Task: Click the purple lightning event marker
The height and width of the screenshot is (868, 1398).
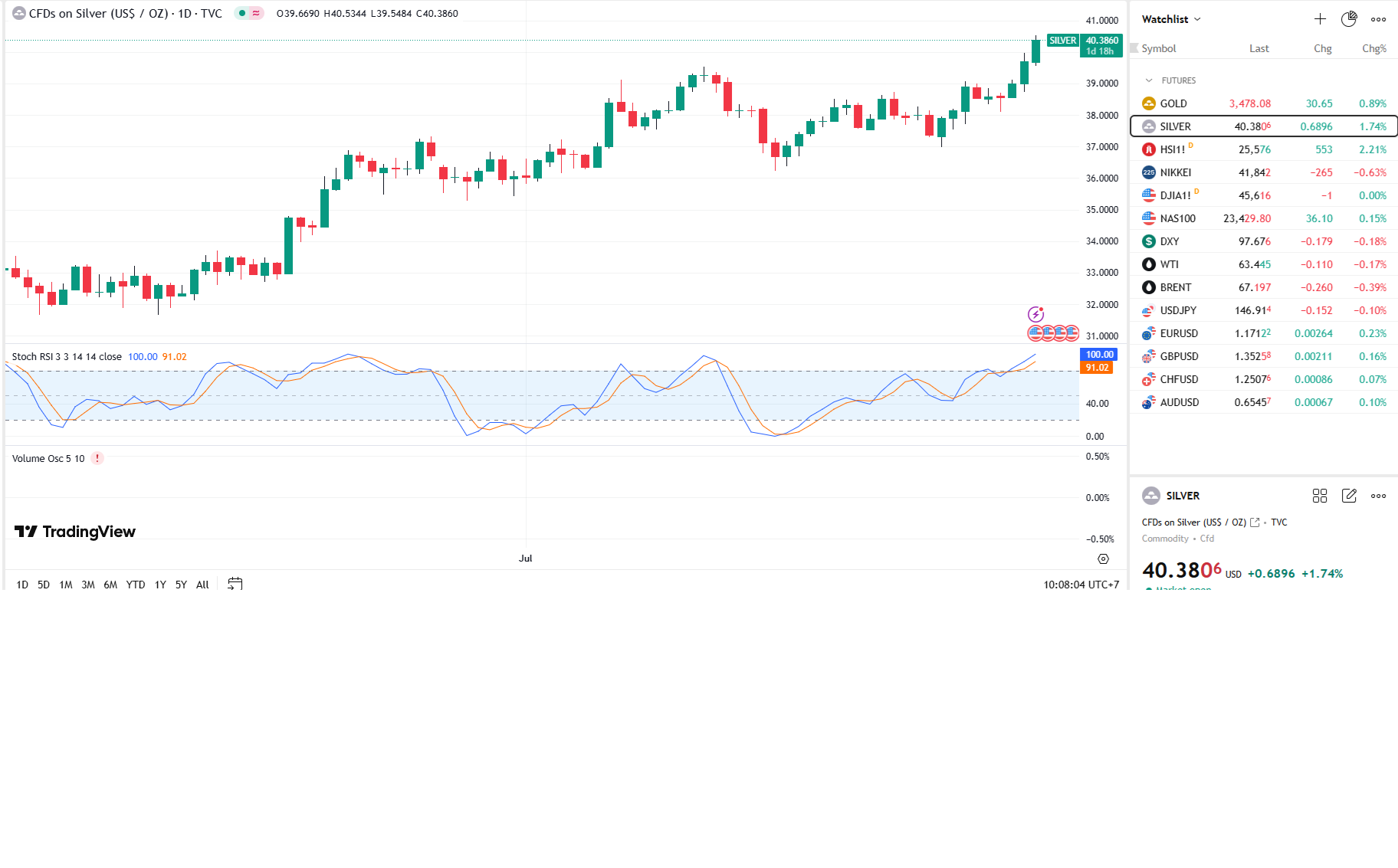Action: 1035,314
